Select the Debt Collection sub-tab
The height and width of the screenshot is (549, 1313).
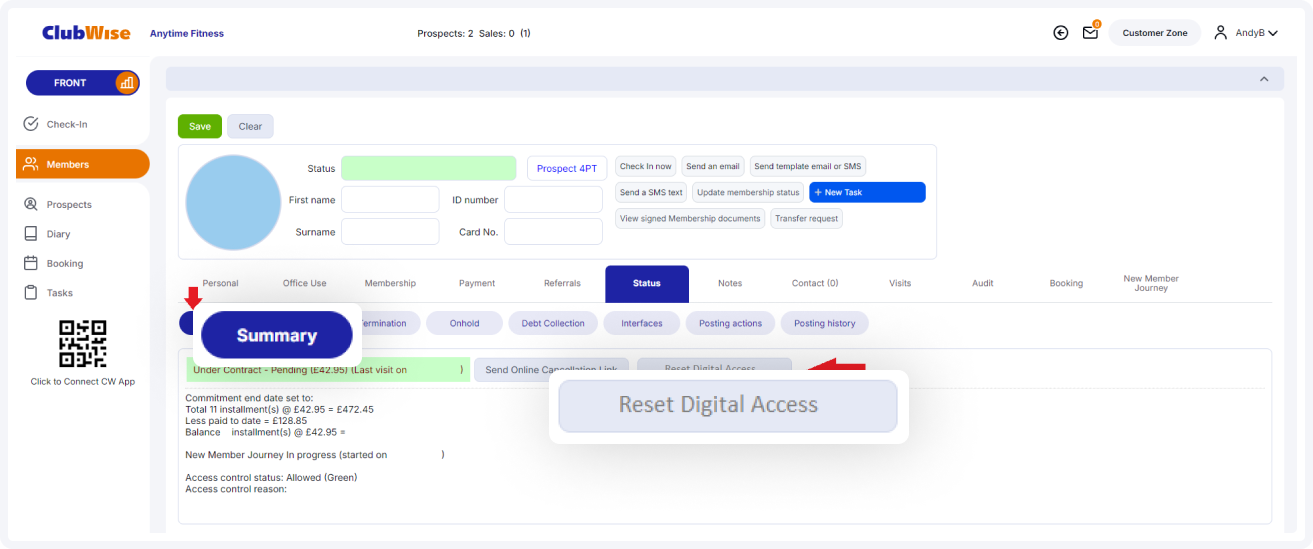[x=553, y=323]
